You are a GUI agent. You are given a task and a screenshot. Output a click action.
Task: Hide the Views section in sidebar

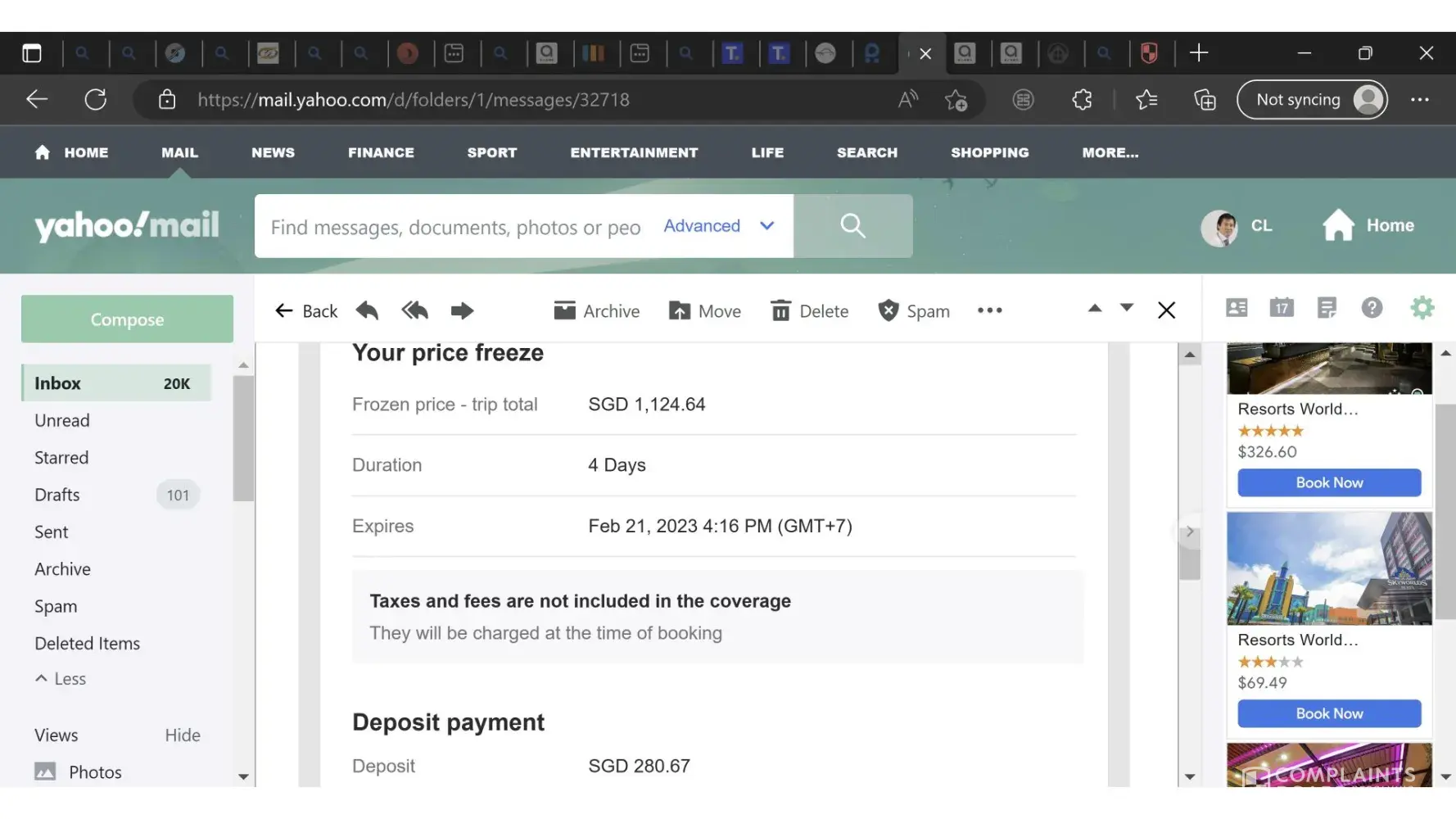[182, 735]
